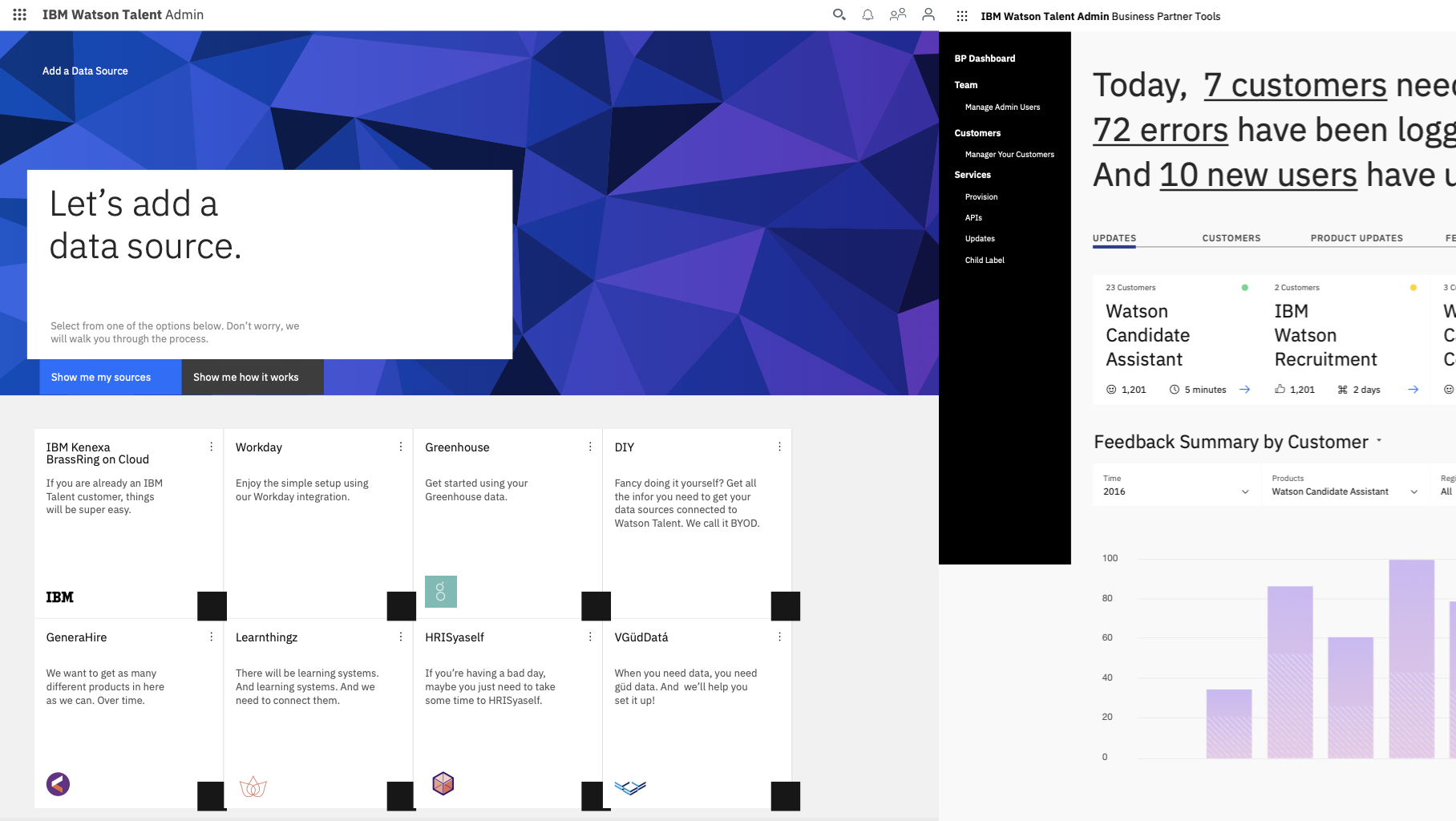This screenshot has width=1456, height=821.
Task: Select the CUSTOMERS tab
Action: [1232, 238]
